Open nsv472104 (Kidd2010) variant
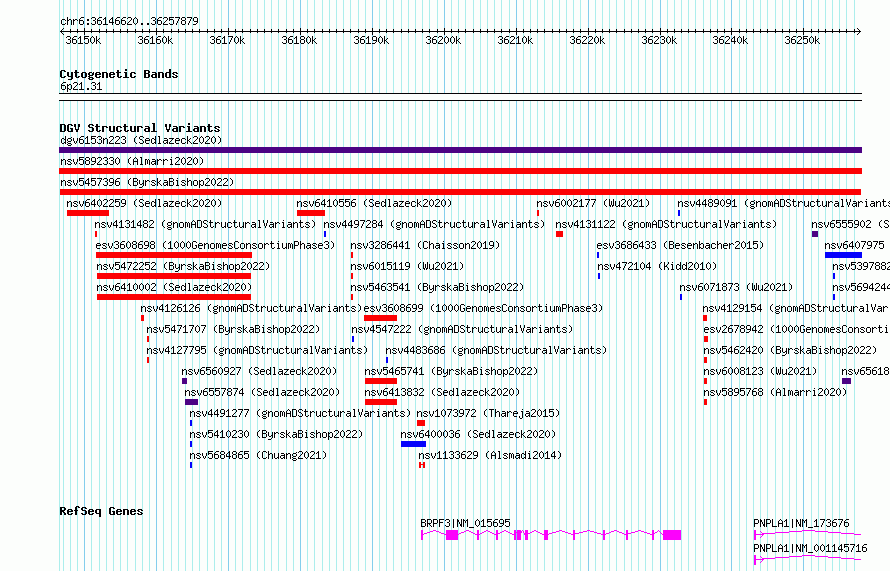Screen dimensions: 890x571 click(657, 266)
